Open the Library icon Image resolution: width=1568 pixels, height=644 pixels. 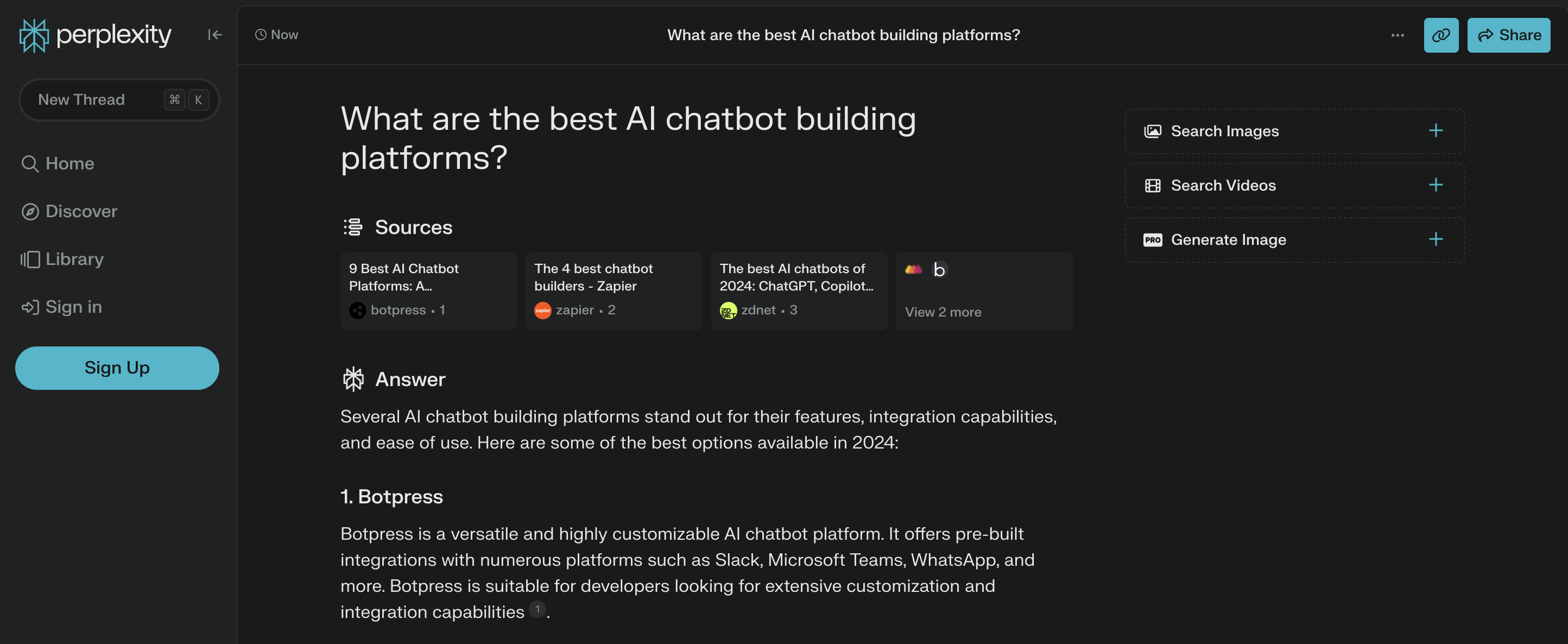pyautogui.click(x=30, y=258)
